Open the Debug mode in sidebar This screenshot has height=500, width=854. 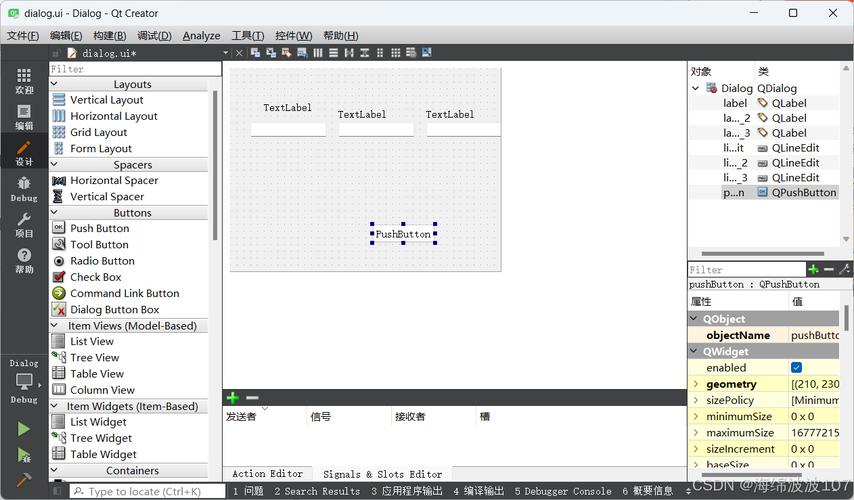pos(24,187)
